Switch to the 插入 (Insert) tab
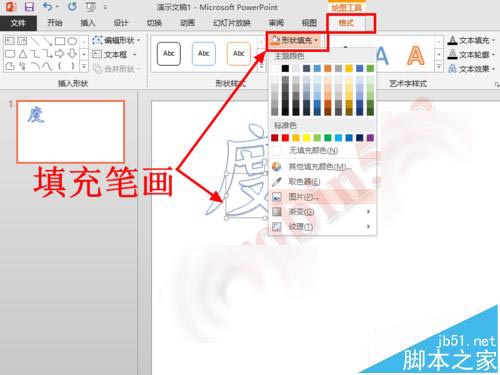The width and height of the screenshot is (500, 375). pos(88,23)
